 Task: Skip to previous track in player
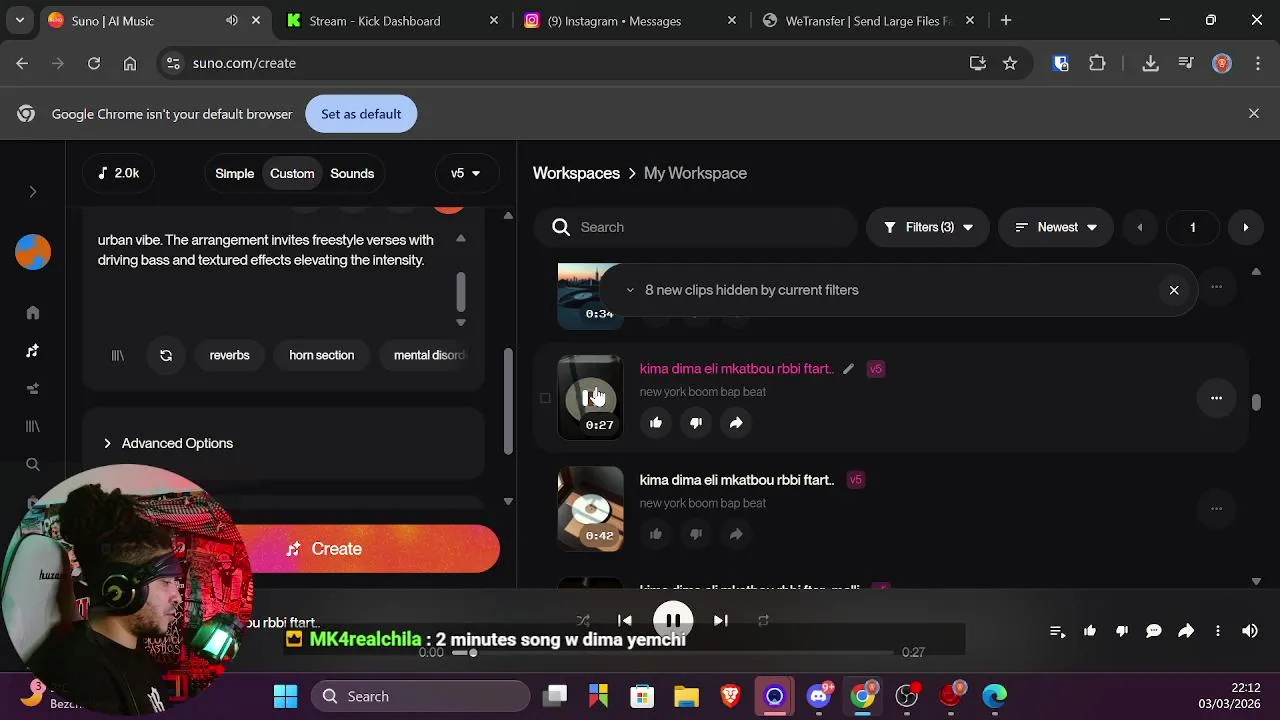(625, 621)
